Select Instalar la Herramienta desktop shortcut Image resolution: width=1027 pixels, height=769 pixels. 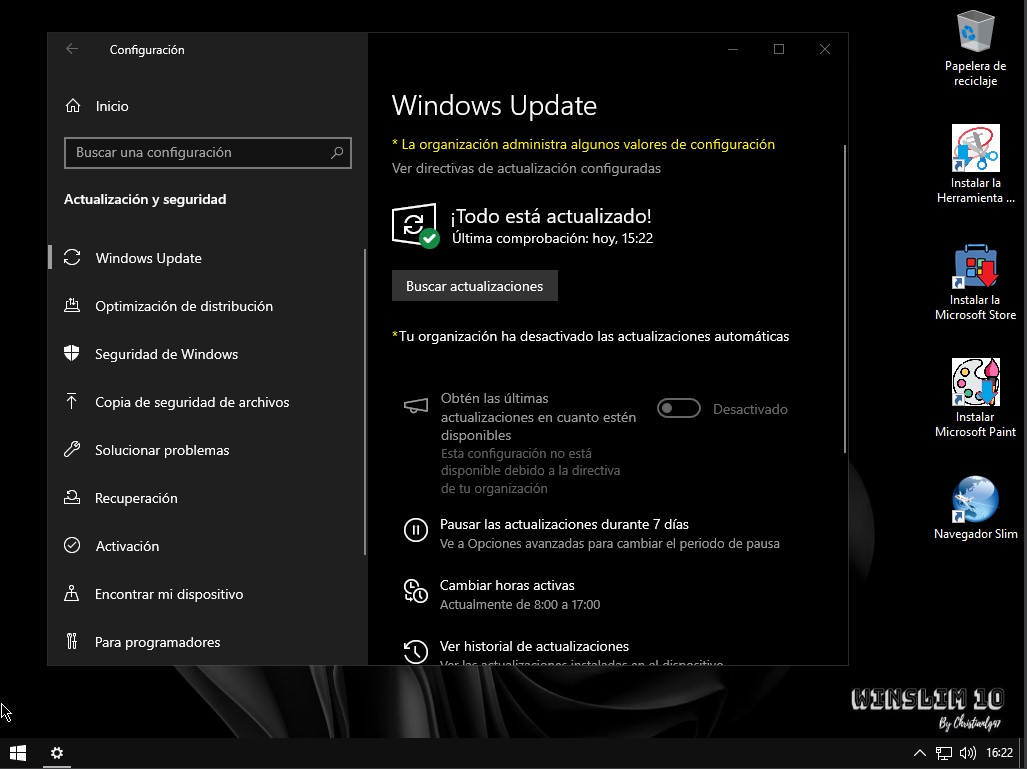(x=975, y=164)
